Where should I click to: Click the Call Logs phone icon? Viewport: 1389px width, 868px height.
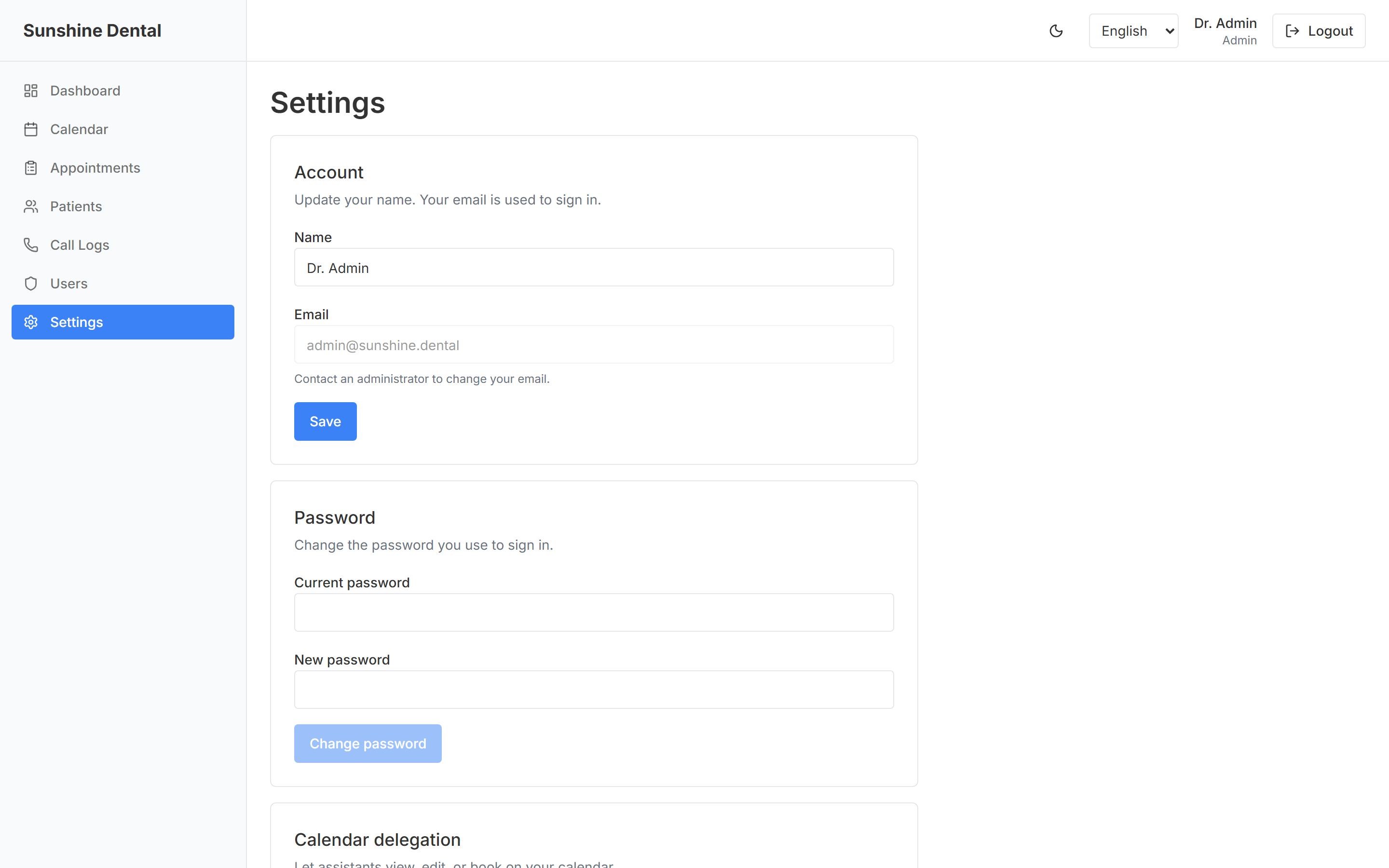point(31,245)
